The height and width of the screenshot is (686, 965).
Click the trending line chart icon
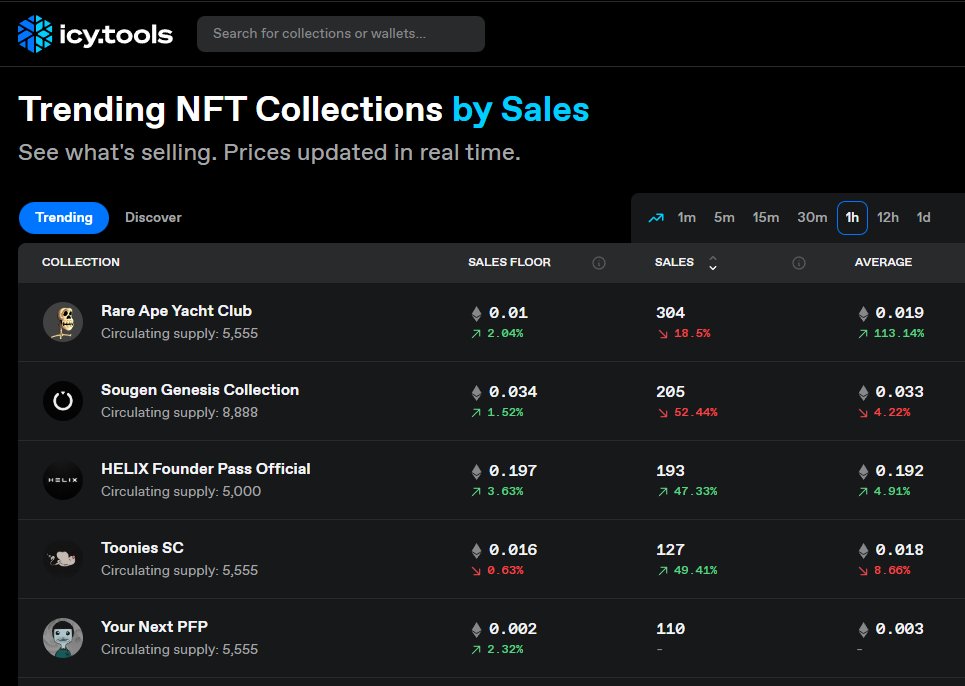(x=656, y=218)
